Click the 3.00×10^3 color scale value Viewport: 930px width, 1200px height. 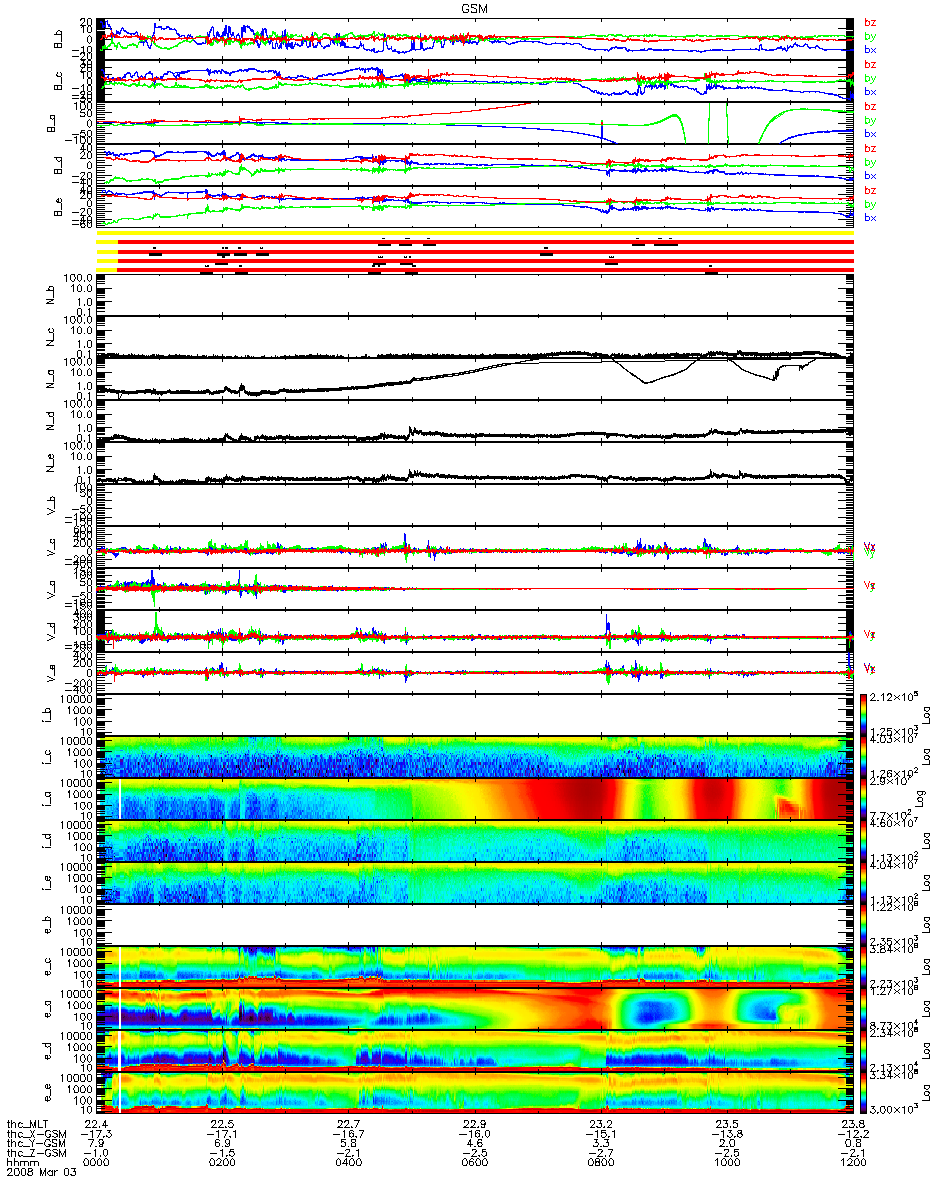click(895, 1109)
